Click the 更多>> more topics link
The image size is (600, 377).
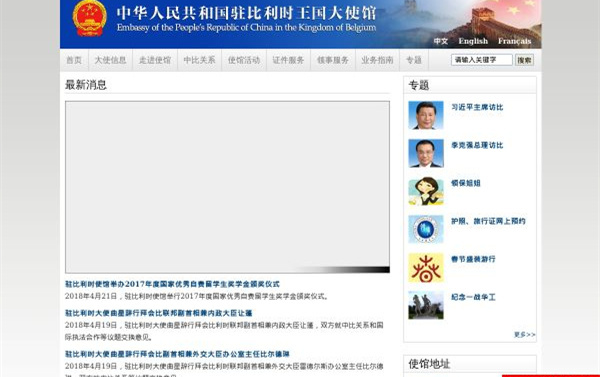(524, 335)
